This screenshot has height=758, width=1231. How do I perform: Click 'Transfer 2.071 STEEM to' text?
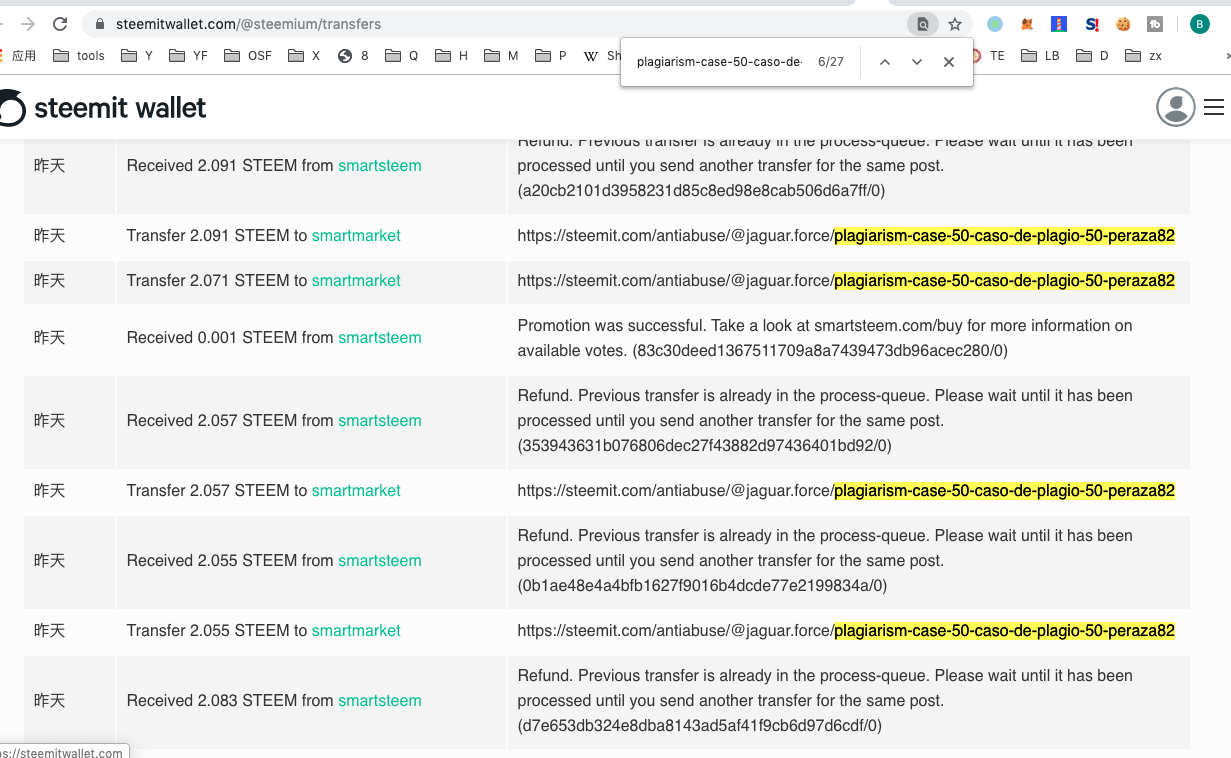[x=217, y=280]
